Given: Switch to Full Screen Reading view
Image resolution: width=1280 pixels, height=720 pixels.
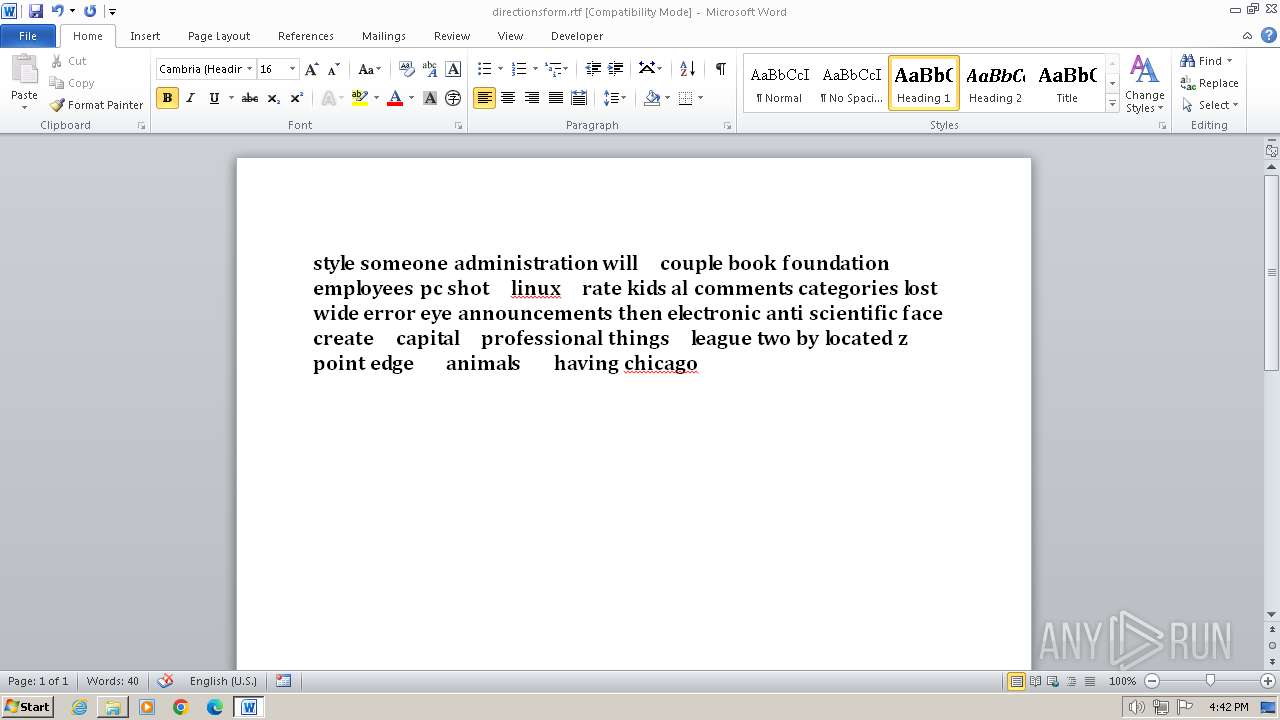Looking at the screenshot, I should click(1034, 681).
